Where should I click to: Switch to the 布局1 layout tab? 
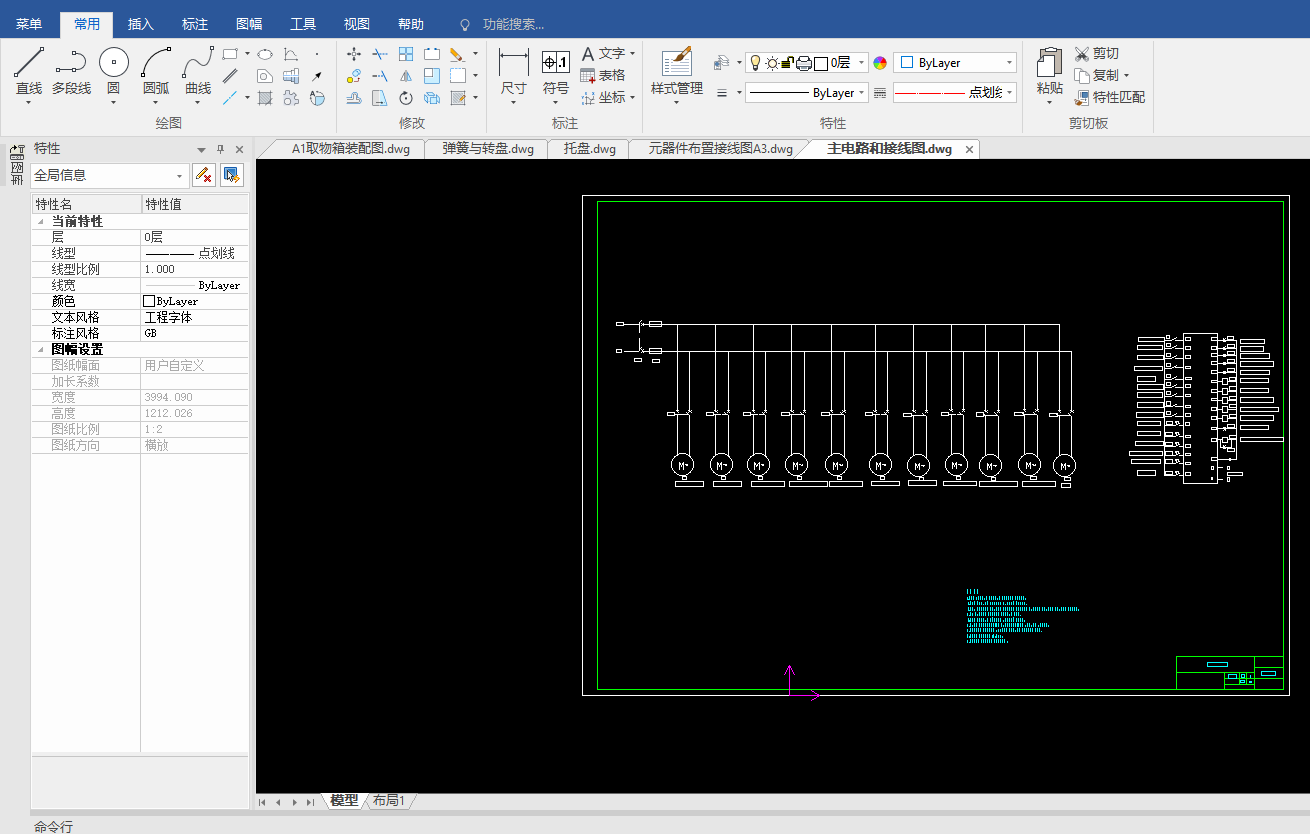click(x=389, y=801)
